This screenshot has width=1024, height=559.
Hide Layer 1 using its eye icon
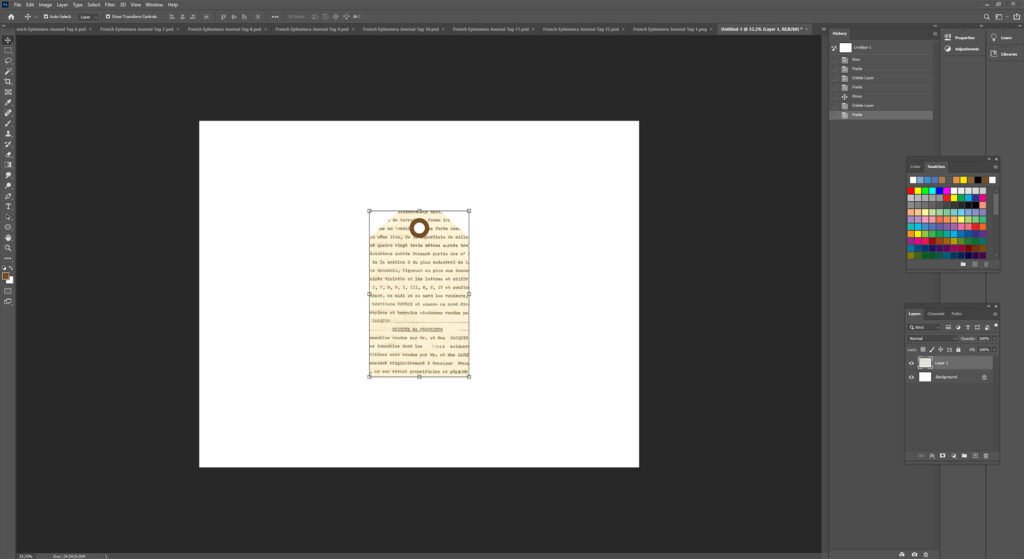911,363
